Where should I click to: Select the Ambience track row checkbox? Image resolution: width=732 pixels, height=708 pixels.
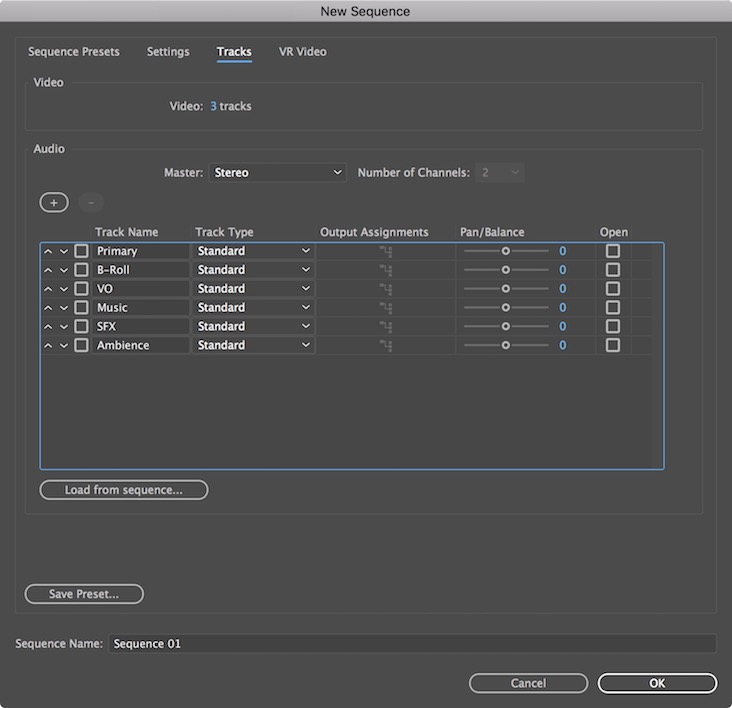[x=81, y=345]
